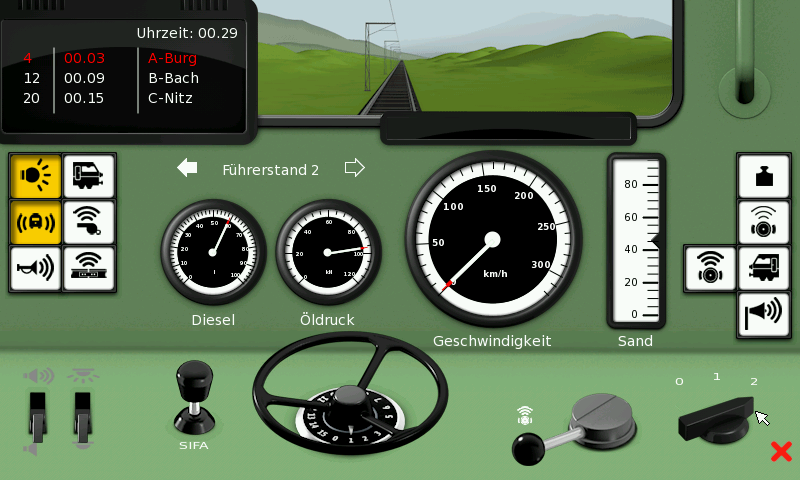
Task: Click the lamp icon above light lever
Action: click(83, 376)
